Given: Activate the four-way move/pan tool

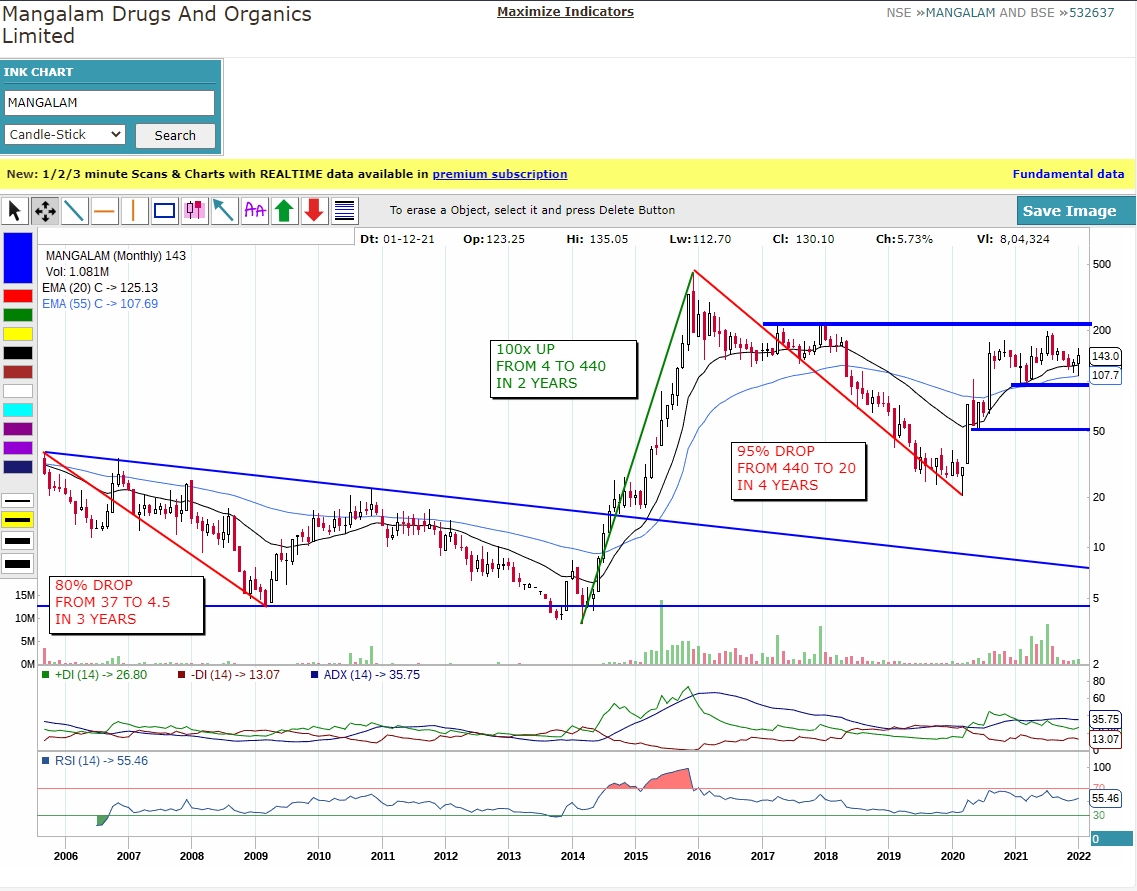Looking at the screenshot, I should coord(45,211).
